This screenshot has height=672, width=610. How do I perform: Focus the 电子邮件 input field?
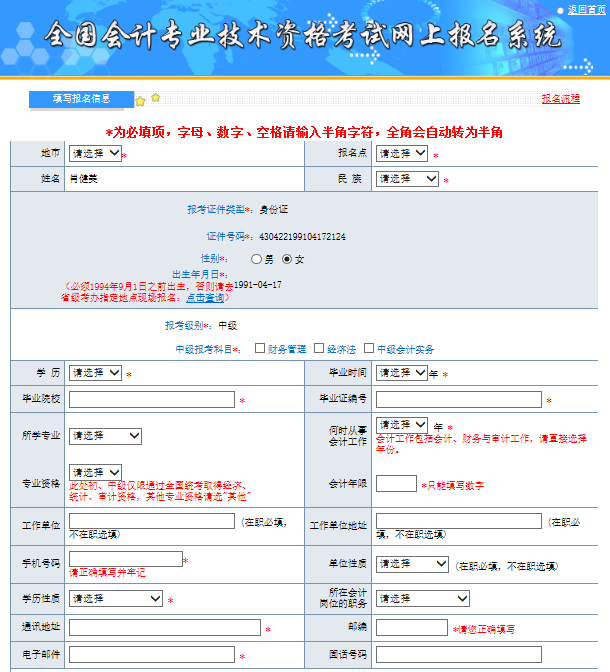pyautogui.click(x=152, y=654)
